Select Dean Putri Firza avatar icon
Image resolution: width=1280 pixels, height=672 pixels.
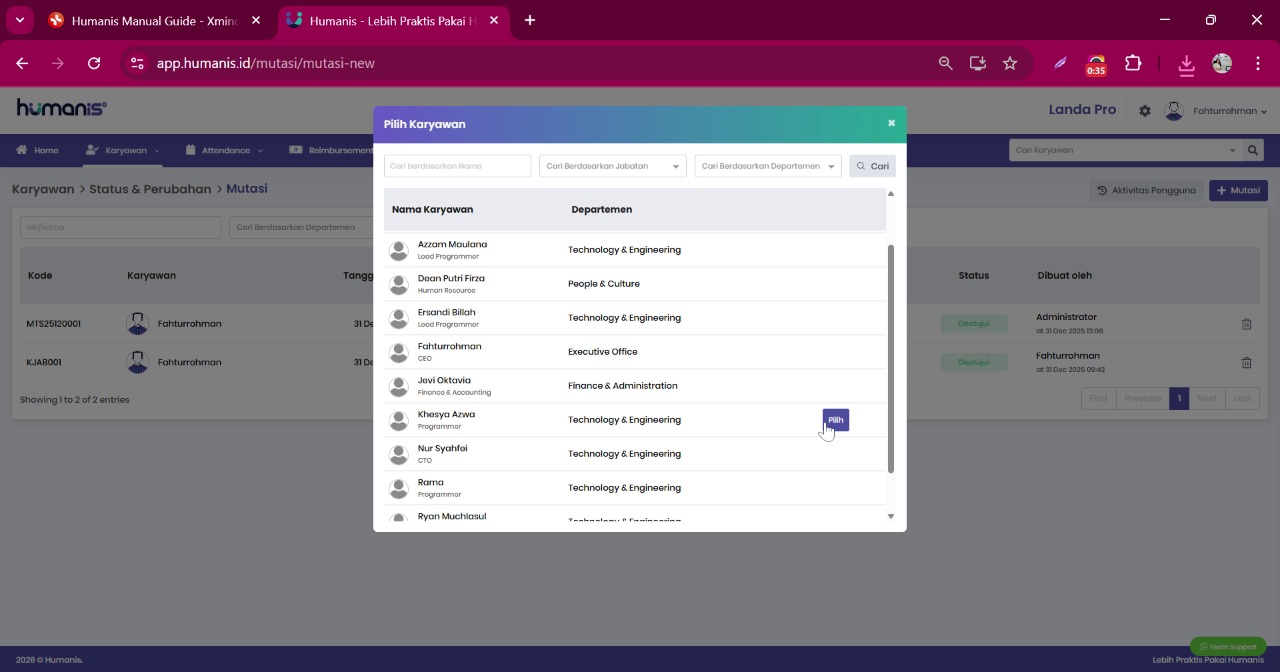[x=399, y=284]
